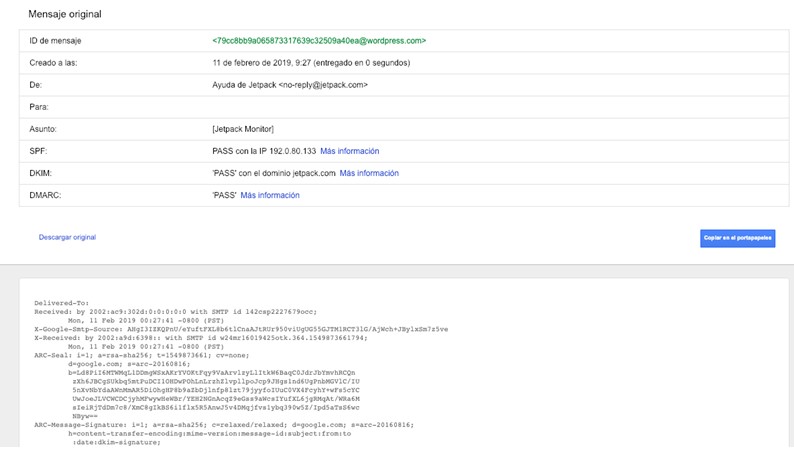This screenshot has width=794, height=454.
Task: Click the 'SPF:' label
Action: [38, 151]
